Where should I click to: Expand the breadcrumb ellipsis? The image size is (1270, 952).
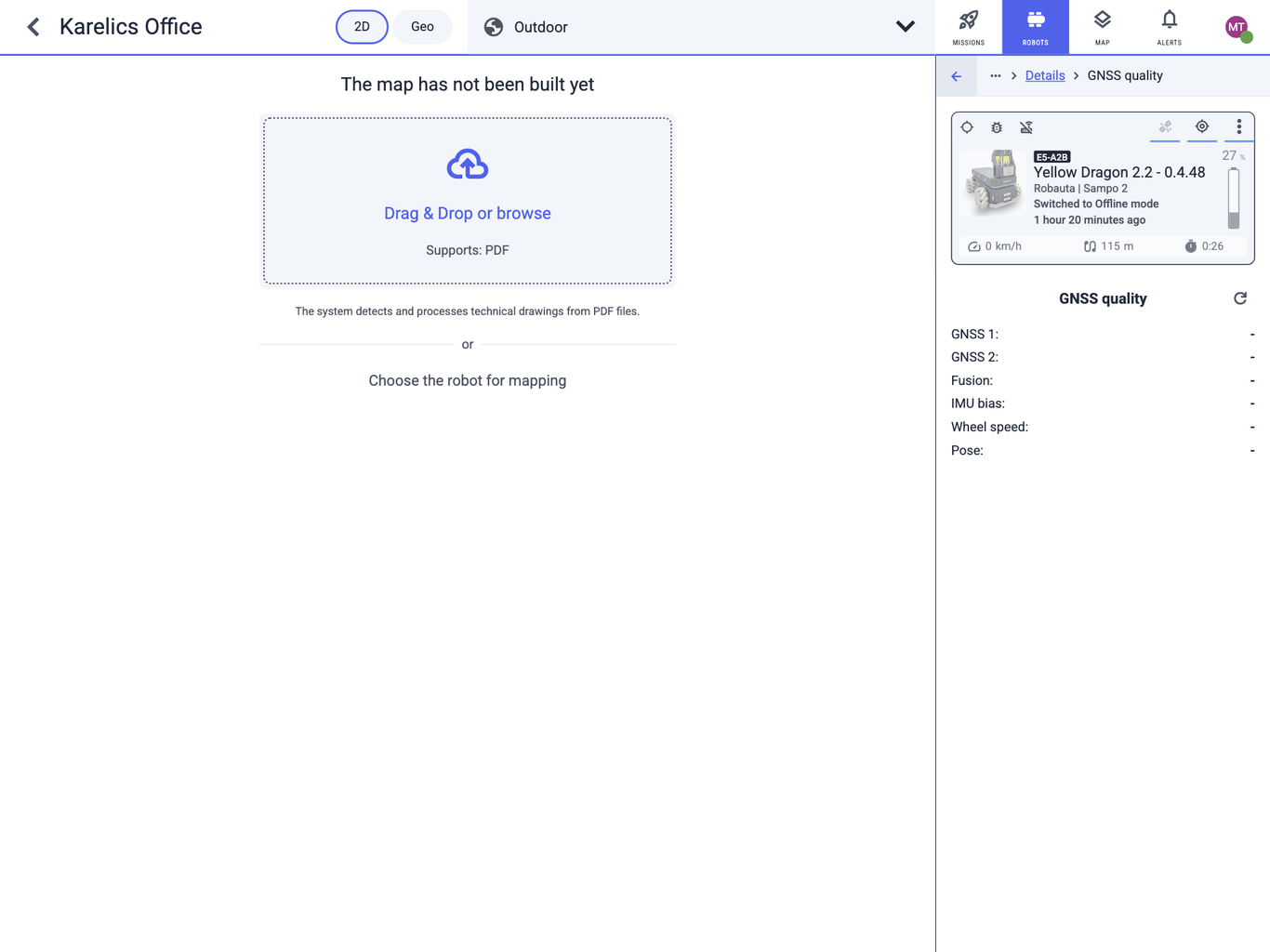[995, 76]
